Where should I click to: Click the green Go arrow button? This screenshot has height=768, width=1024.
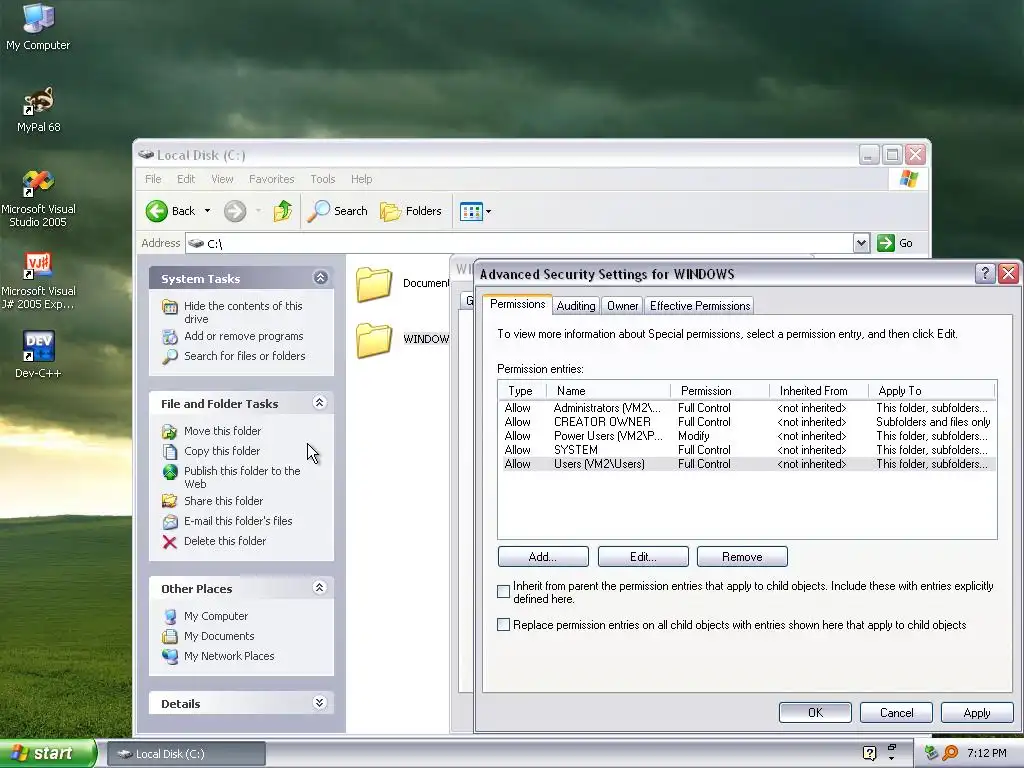(886, 243)
